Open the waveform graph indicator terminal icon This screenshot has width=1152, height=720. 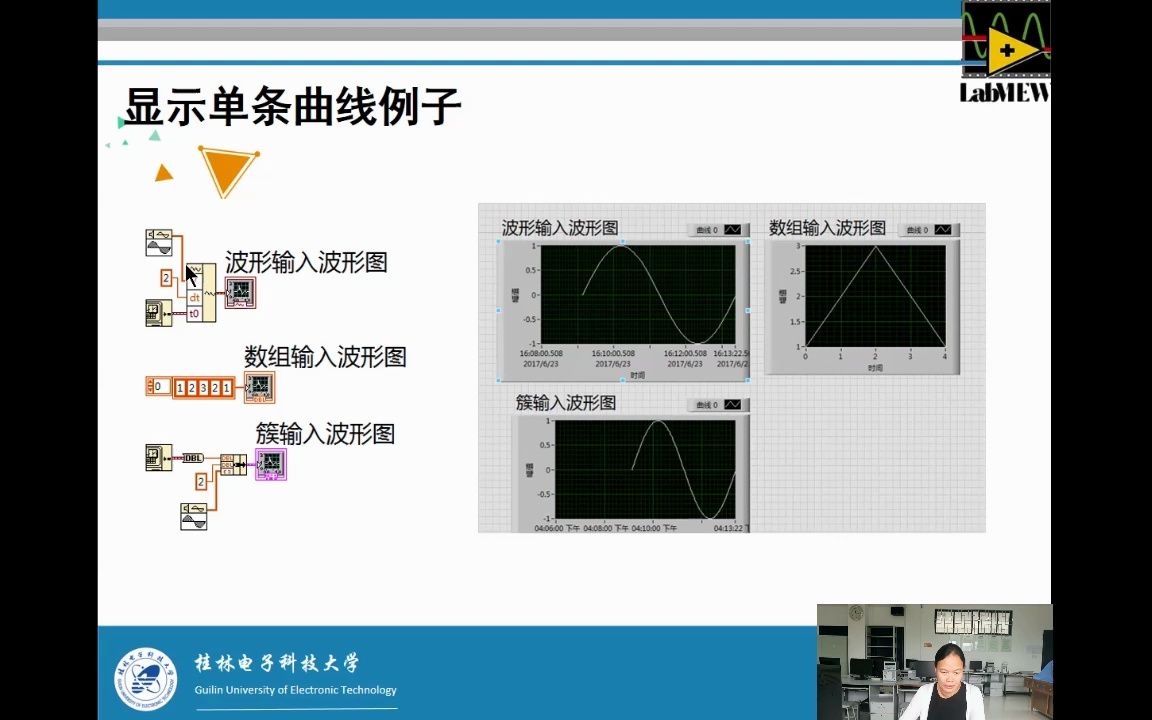pos(240,292)
